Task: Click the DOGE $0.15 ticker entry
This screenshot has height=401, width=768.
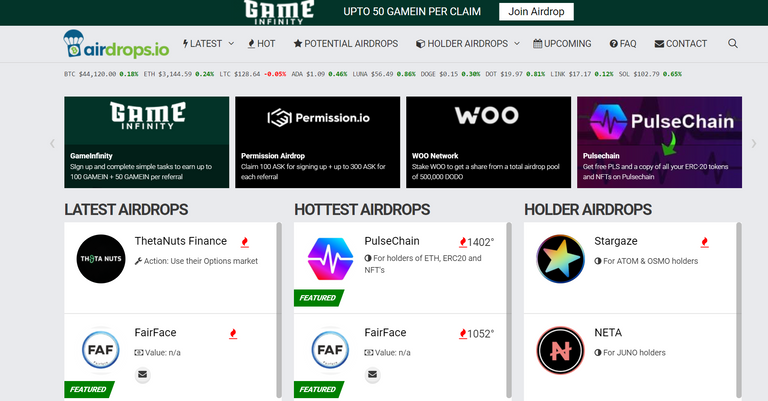Action: coord(450,74)
